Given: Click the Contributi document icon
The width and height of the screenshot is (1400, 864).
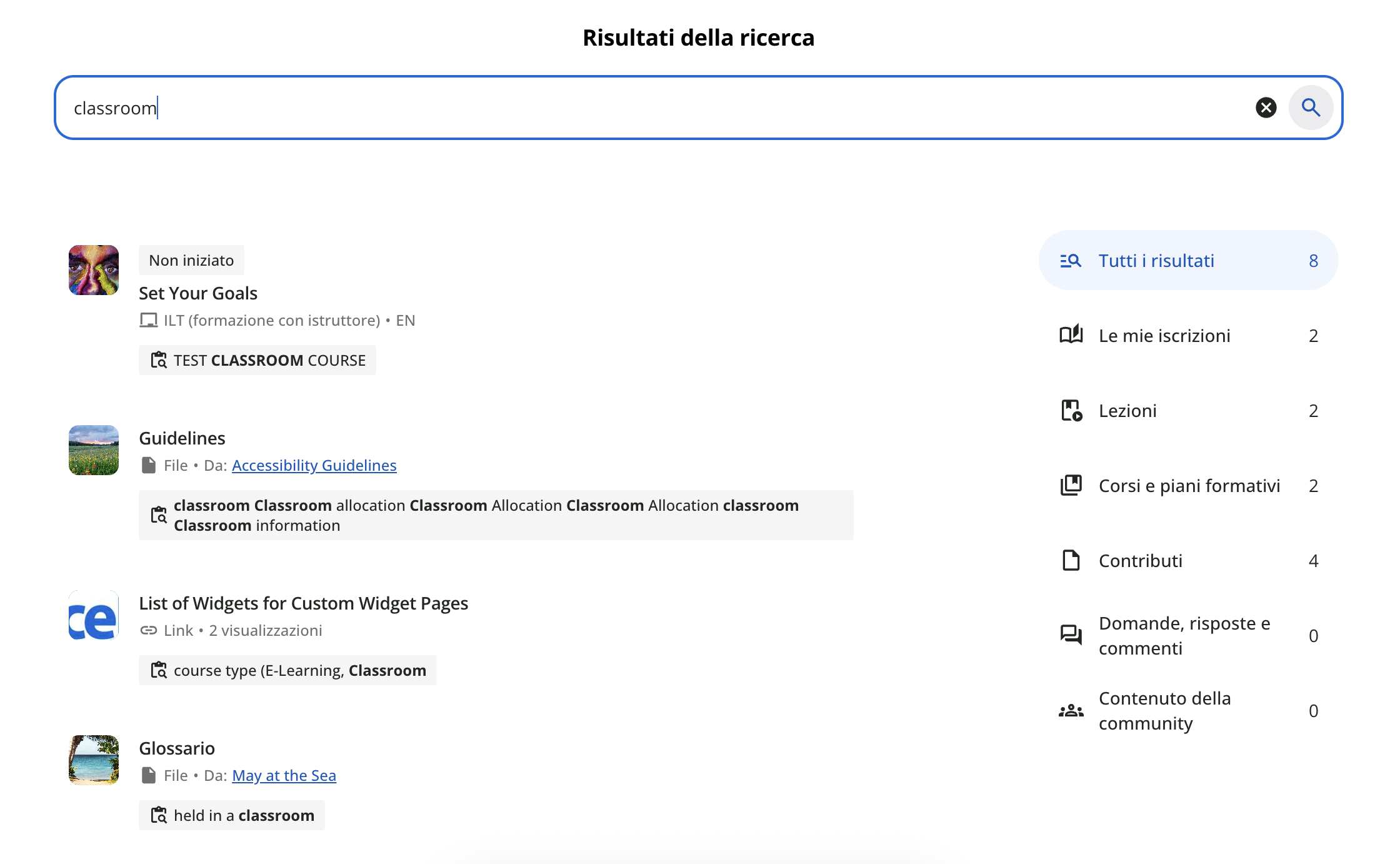Looking at the screenshot, I should coord(1071,561).
